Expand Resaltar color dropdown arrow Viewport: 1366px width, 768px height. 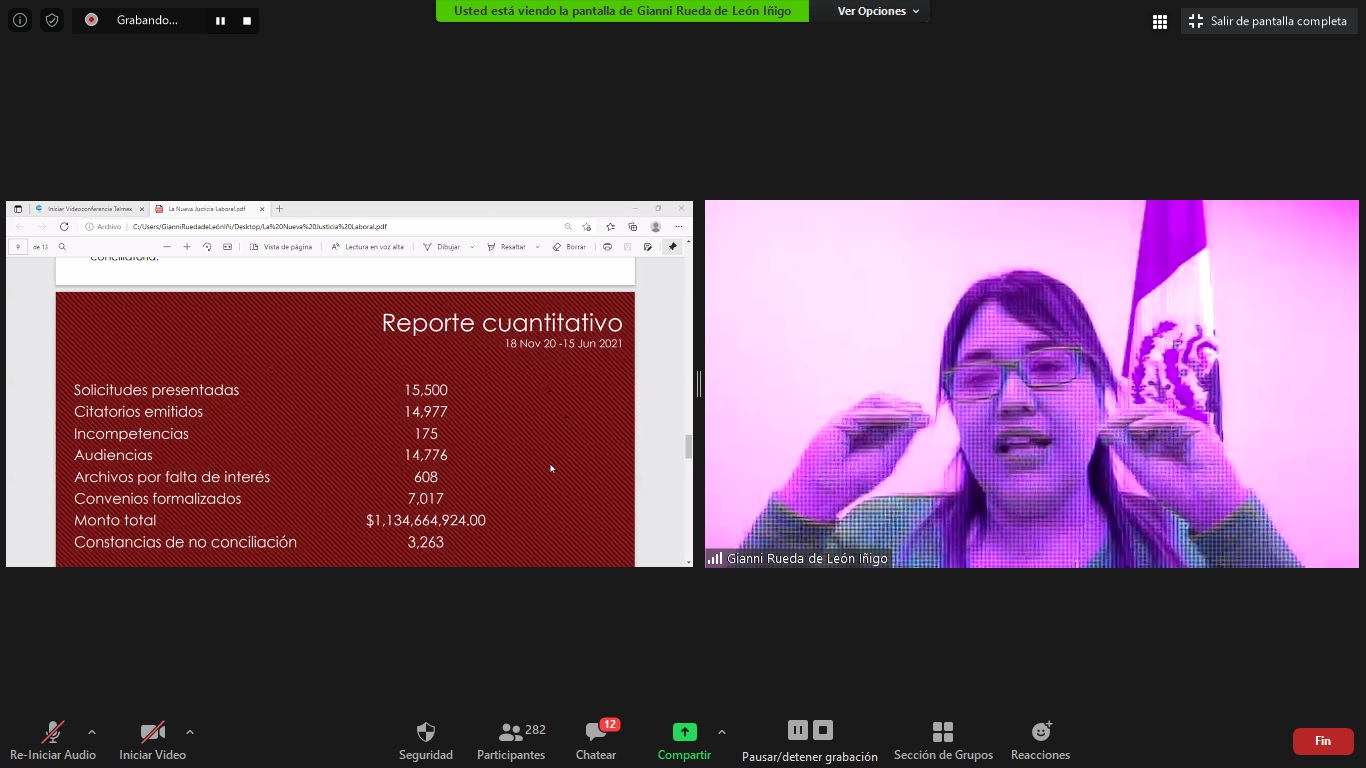(538, 247)
